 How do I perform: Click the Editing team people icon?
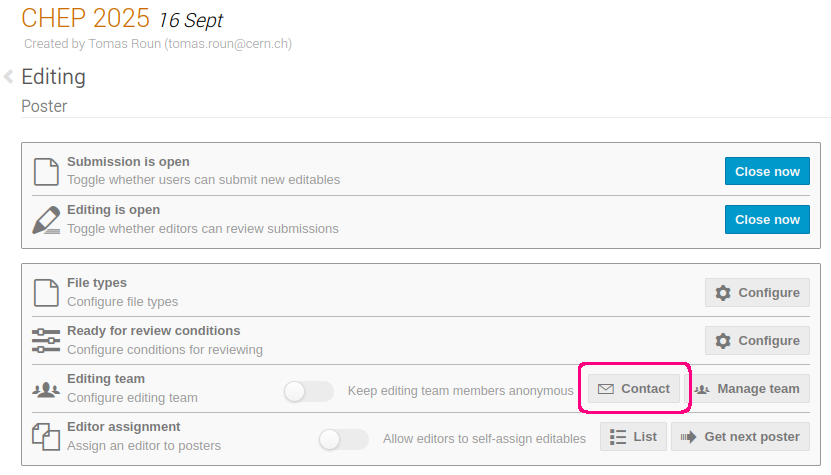tap(46, 390)
